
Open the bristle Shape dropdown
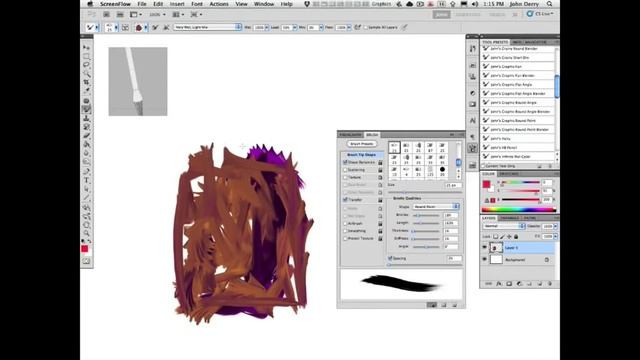click(436, 207)
